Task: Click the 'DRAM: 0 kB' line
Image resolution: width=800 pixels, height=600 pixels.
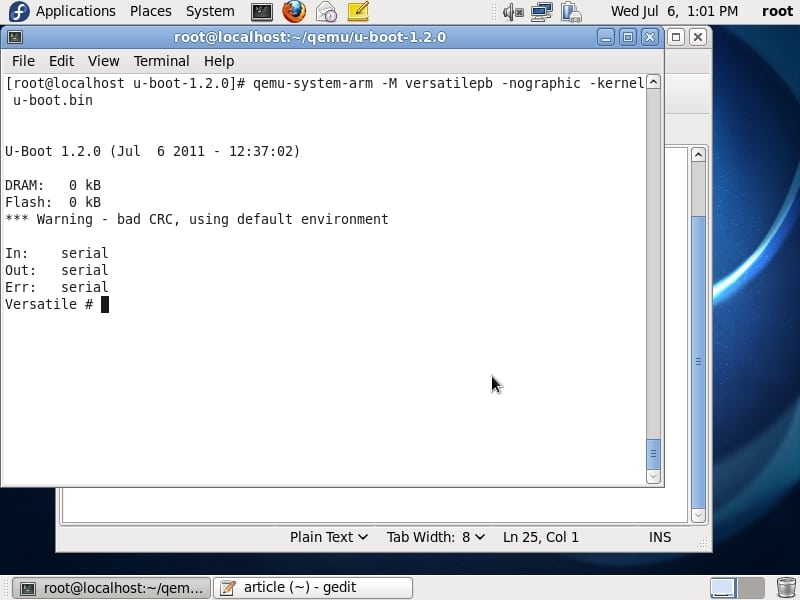Action: tap(53, 185)
